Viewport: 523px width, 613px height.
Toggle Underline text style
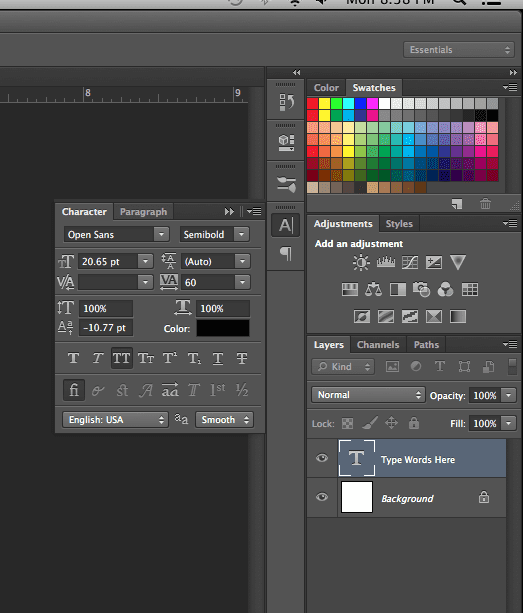tap(218, 358)
